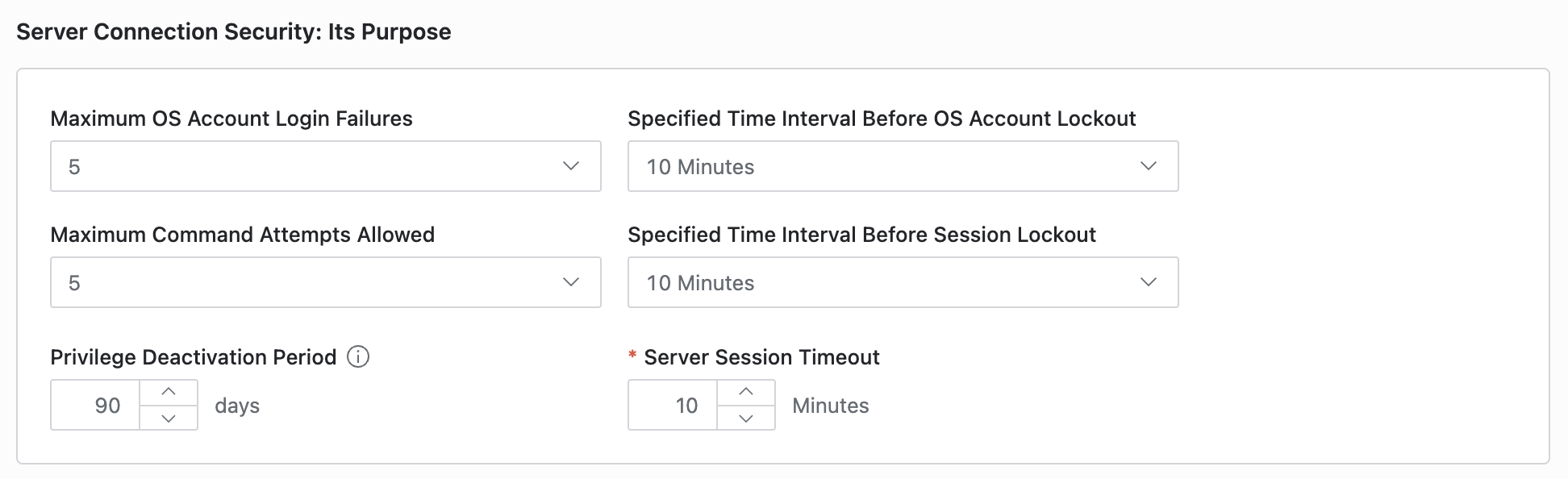Open Specified Time Interval Before OS Account Lockout dropdown
Viewport: 1568px width, 479px height.
(903, 166)
